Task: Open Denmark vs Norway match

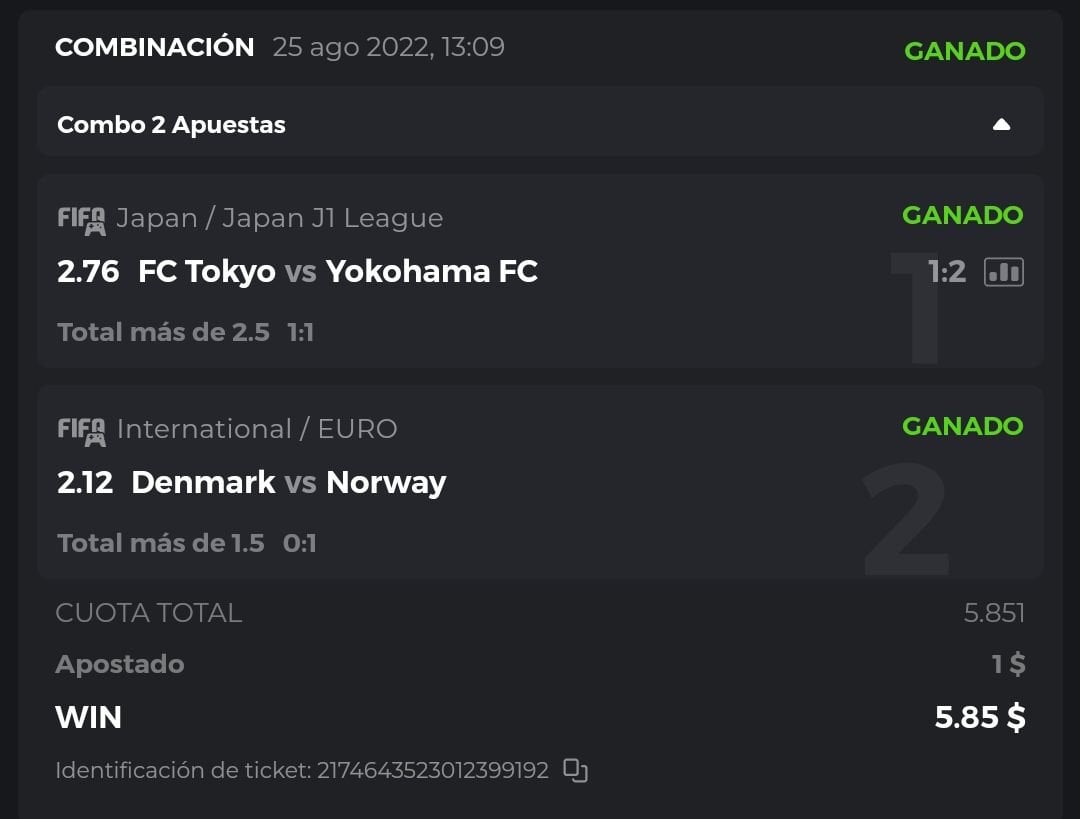Action: [288, 483]
